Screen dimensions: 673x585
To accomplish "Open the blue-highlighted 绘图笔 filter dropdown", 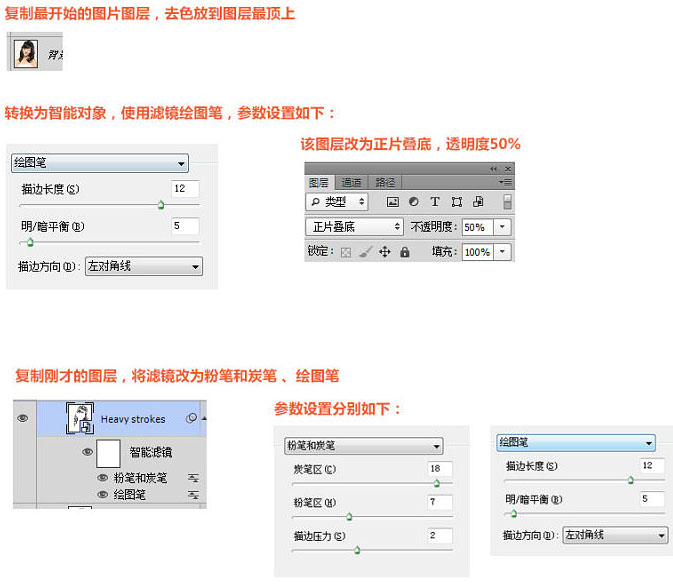I will pos(576,443).
